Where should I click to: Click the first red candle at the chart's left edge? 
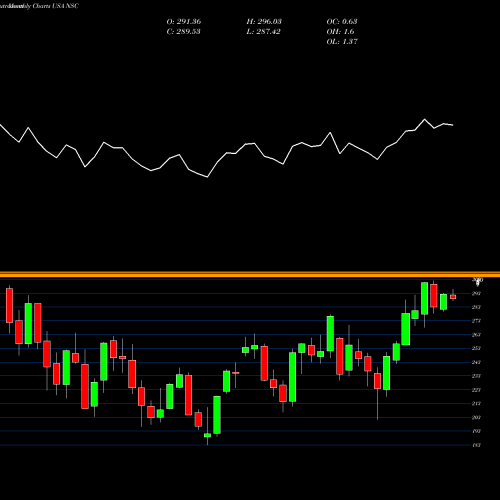pyautogui.click(x=9, y=305)
